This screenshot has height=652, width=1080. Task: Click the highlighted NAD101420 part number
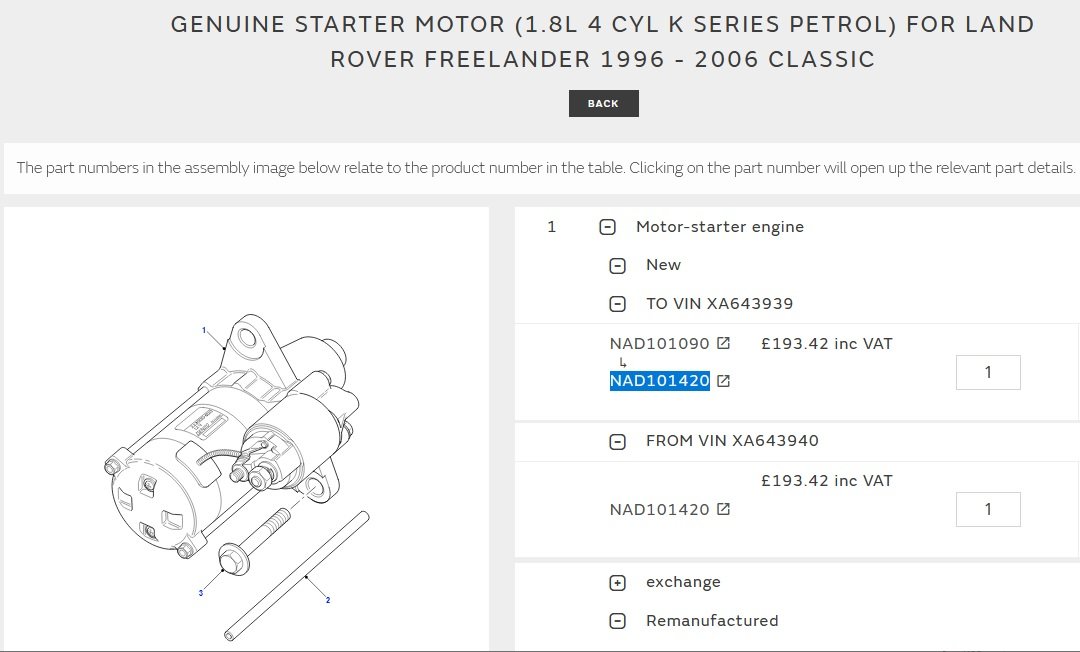pos(659,381)
